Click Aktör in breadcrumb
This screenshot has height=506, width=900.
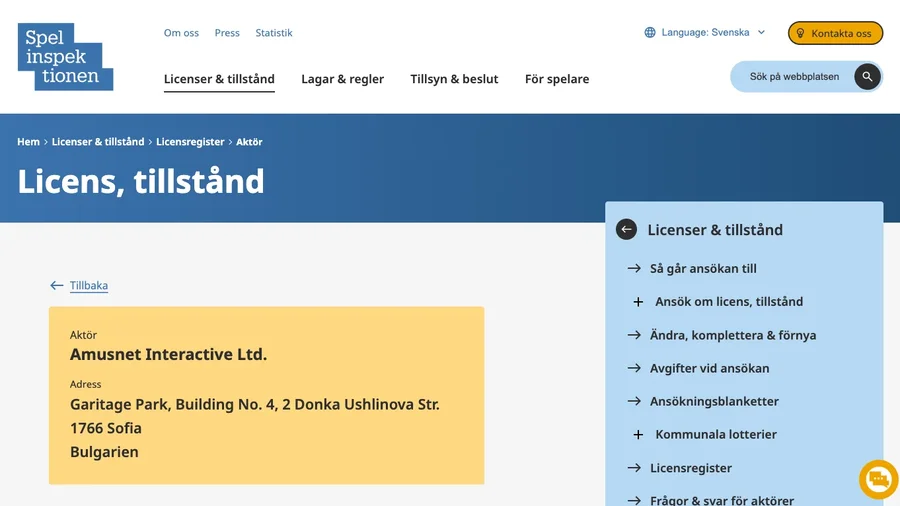pyautogui.click(x=249, y=142)
